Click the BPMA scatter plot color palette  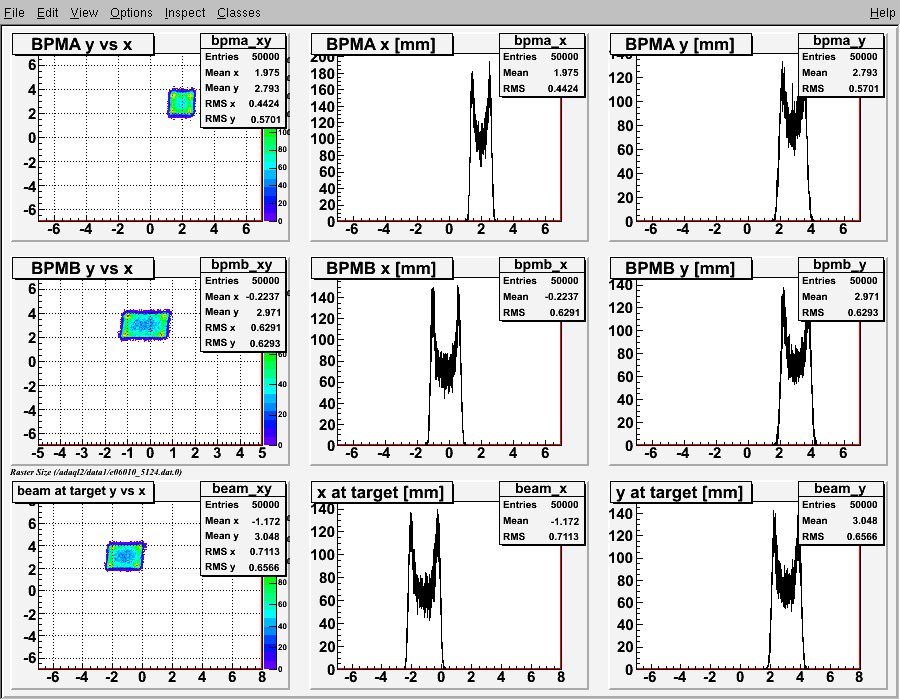[270, 174]
